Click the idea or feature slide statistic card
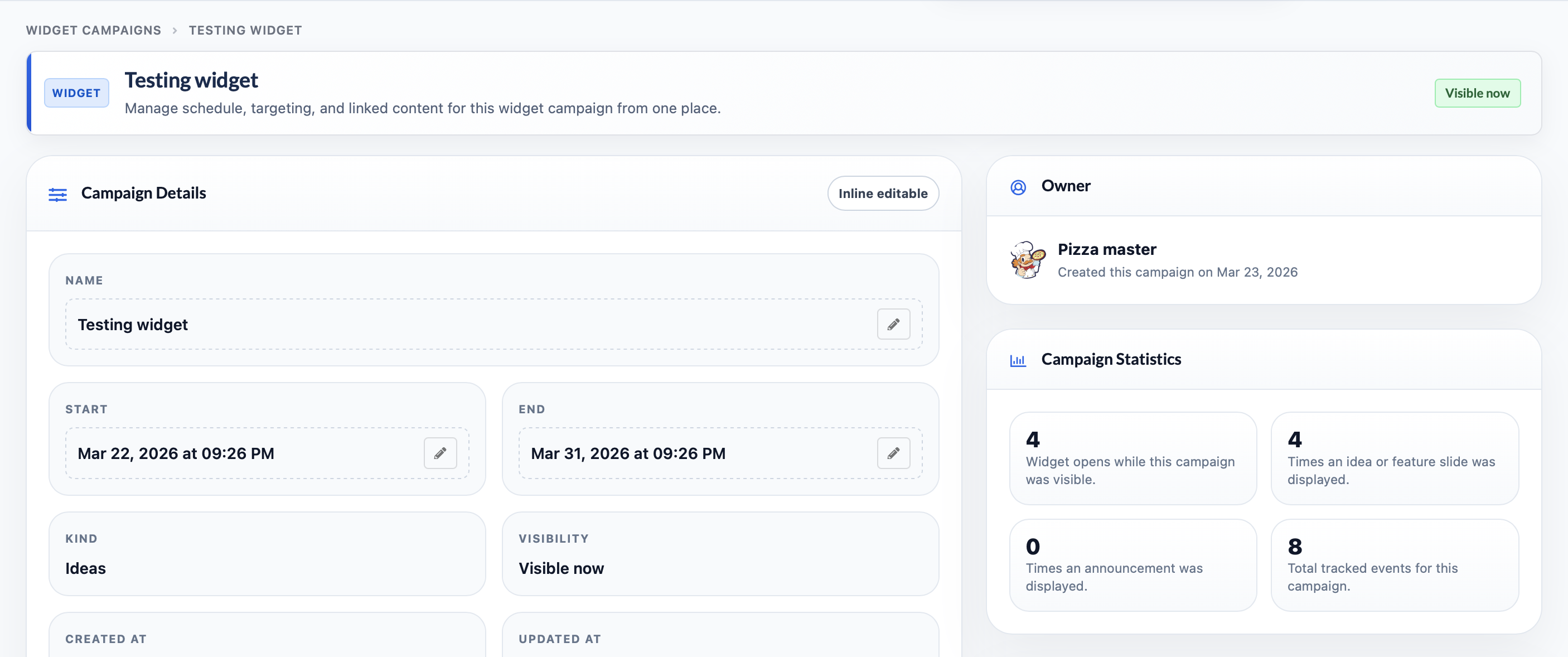Screen dimensions: 1568x657 coord(1395,458)
